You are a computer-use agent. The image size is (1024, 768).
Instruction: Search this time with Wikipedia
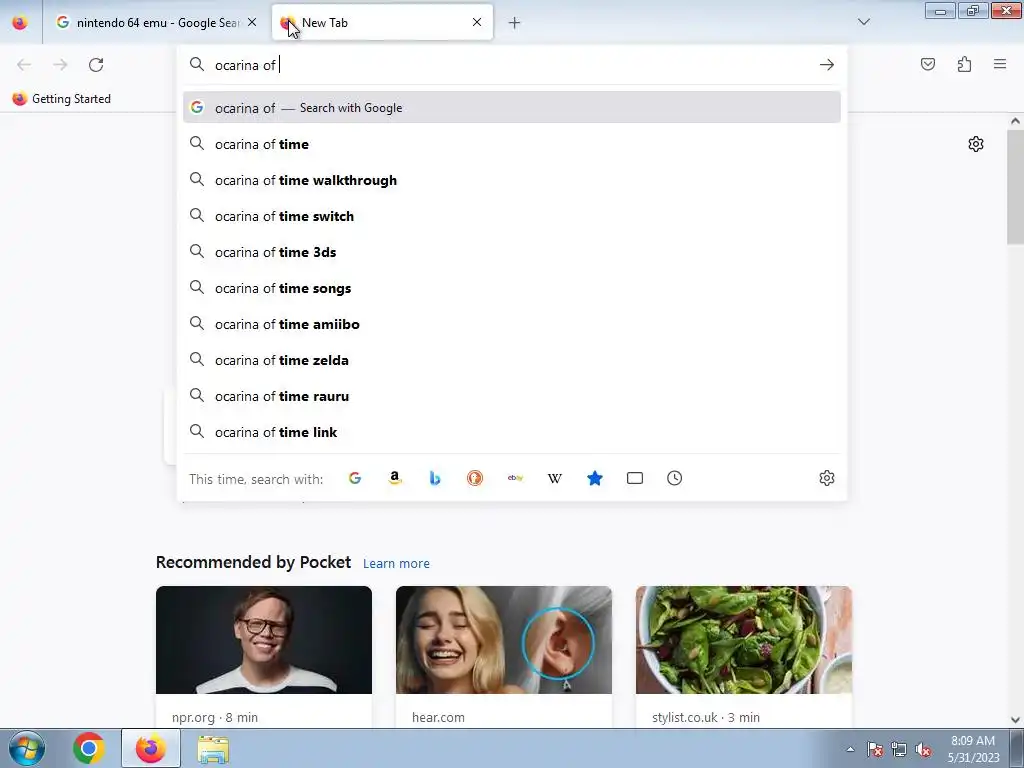(554, 478)
